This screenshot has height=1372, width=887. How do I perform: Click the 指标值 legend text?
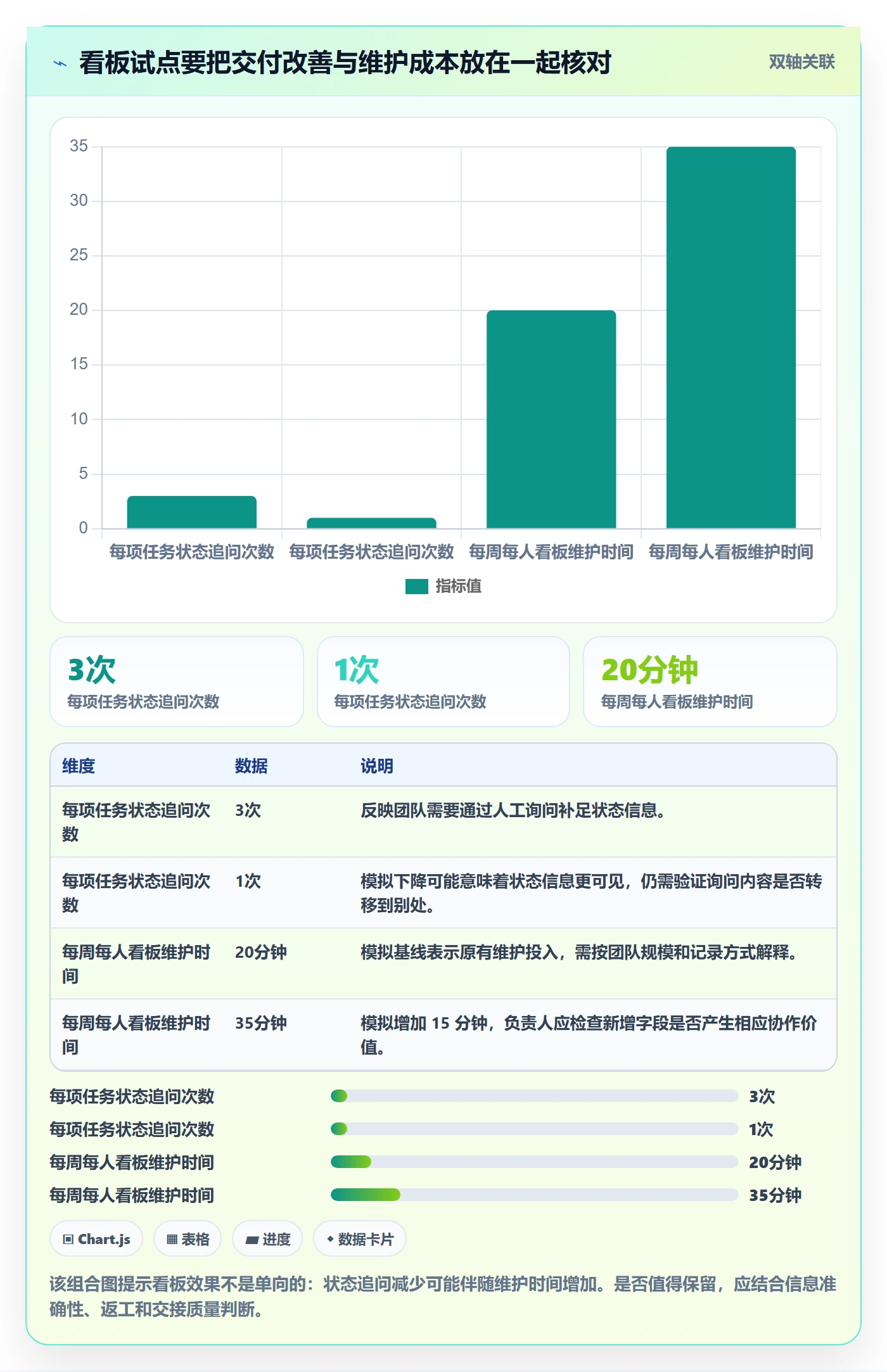click(458, 587)
